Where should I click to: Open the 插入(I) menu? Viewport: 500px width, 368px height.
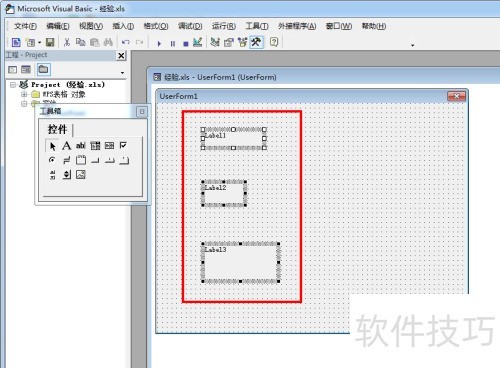point(123,26)
